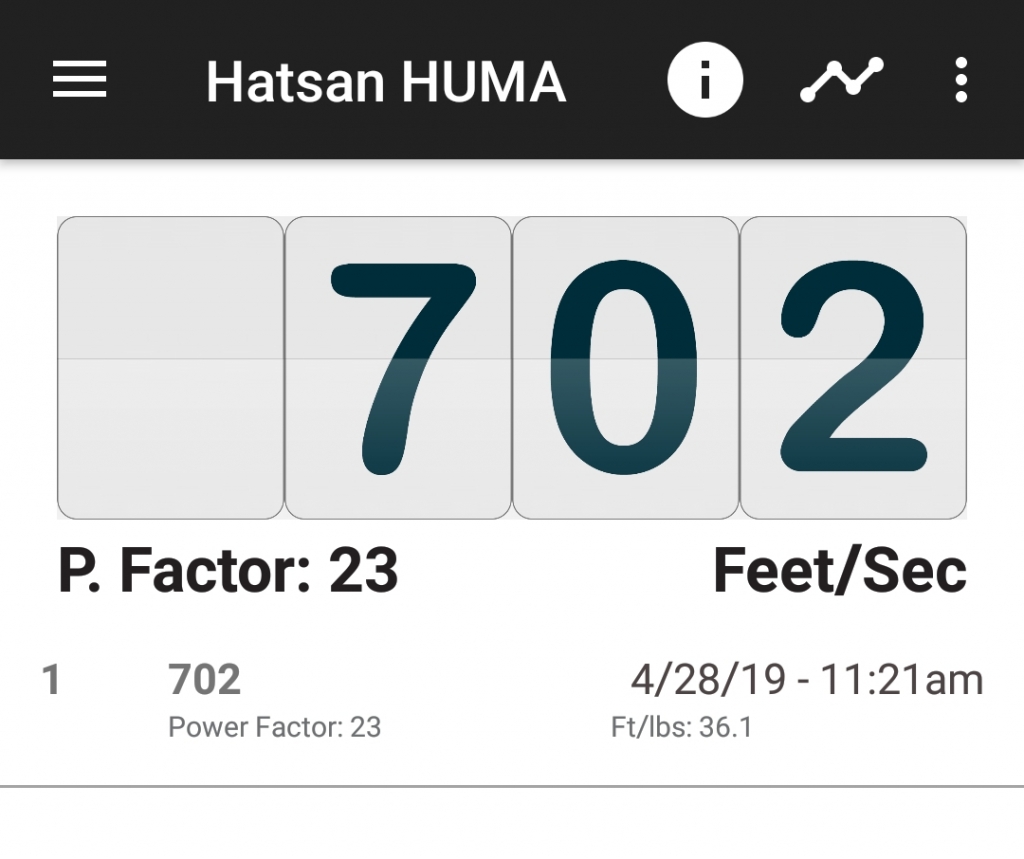Tap the Power Factor: 23 subtext
Image resolution: width=1024 pixels, height=859 pixels.
[x=274, y=727]
